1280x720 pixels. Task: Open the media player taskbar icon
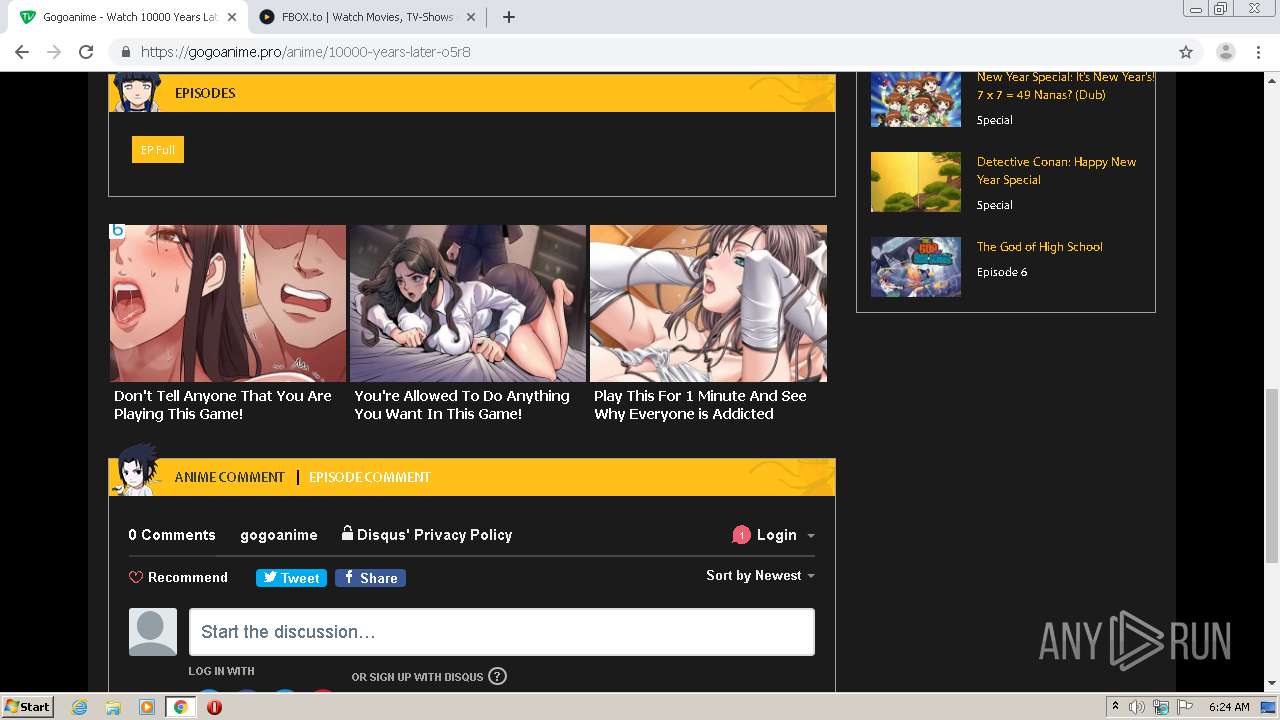point(147,707)
